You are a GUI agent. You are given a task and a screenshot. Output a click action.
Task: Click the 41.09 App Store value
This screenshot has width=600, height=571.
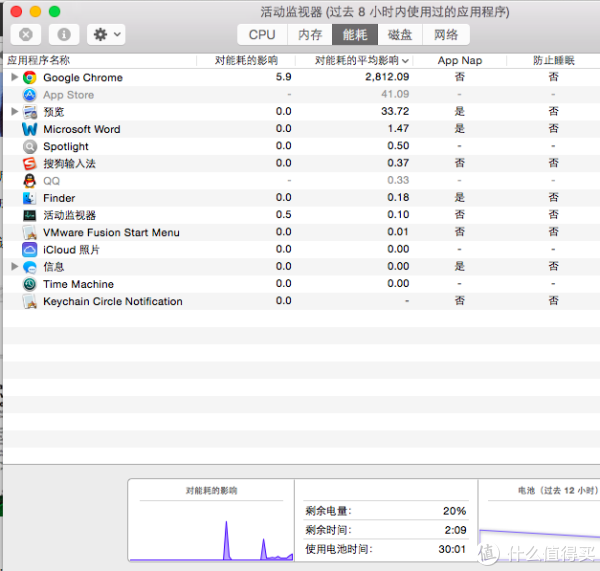coord(395,94)
